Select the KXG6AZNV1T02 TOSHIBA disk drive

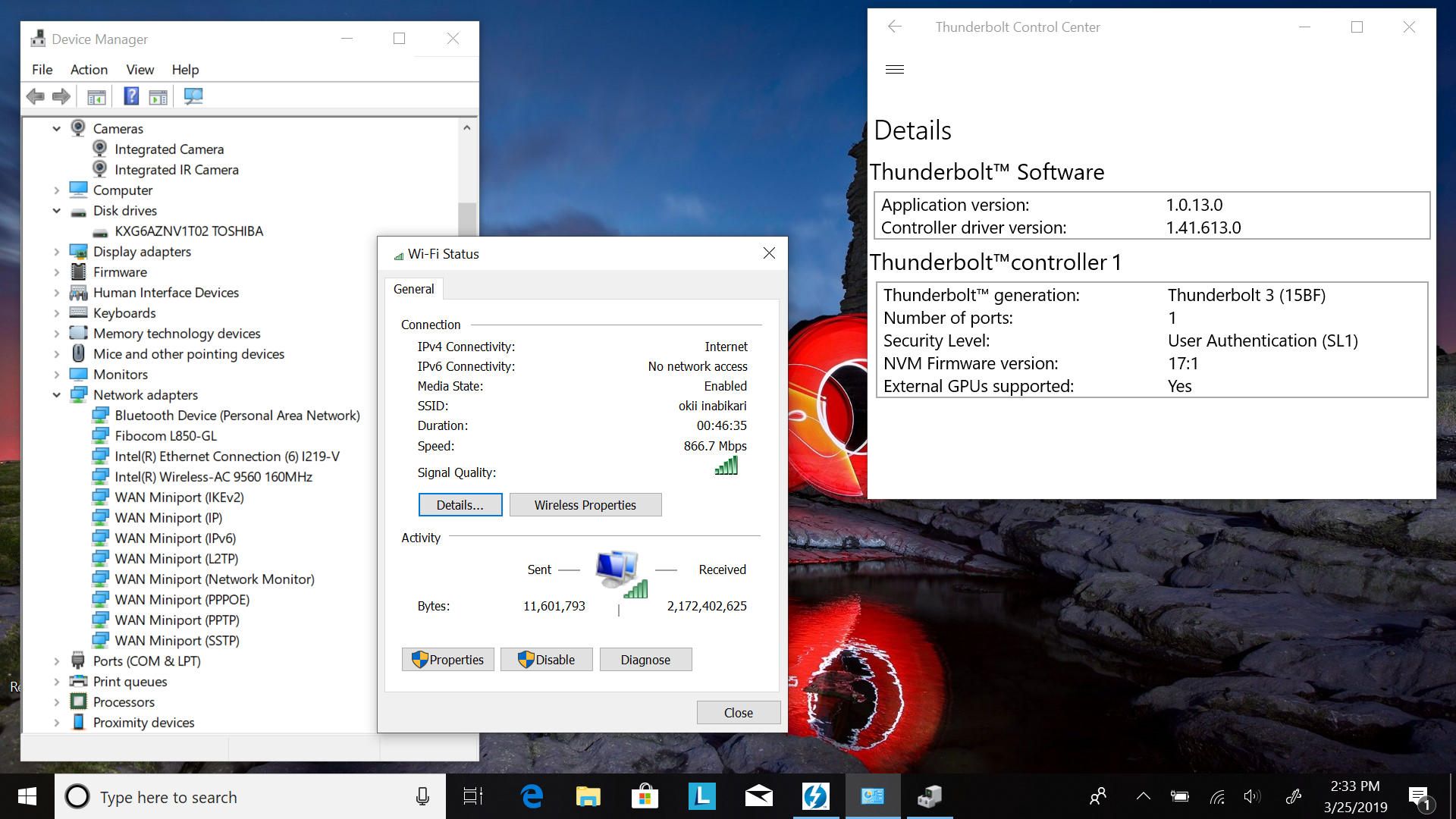point(189,231)
